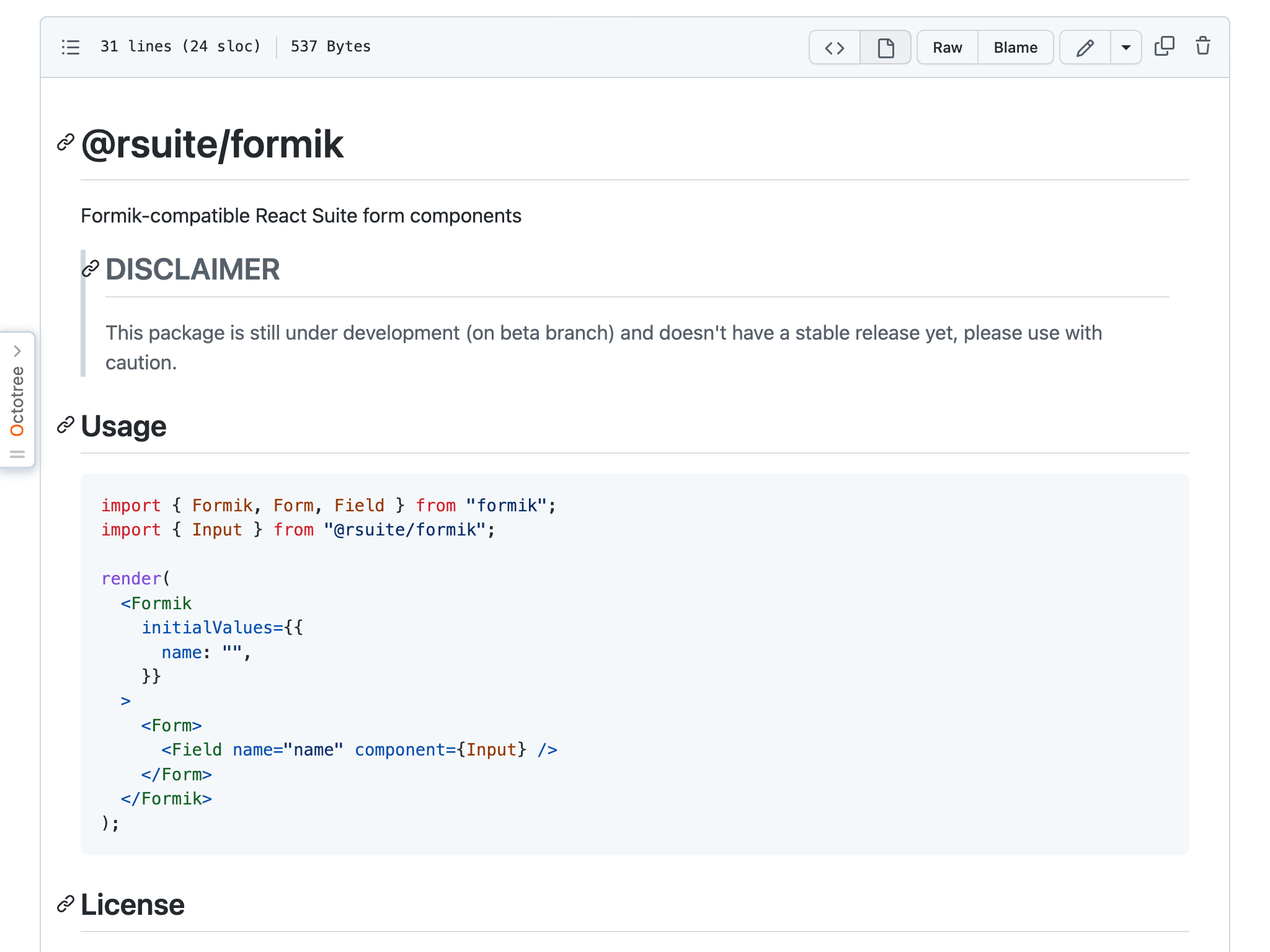This screenshot has width=1270, height=952.
Task: Expand the edit options dropdown arrow
Action: click(1126, 48)
